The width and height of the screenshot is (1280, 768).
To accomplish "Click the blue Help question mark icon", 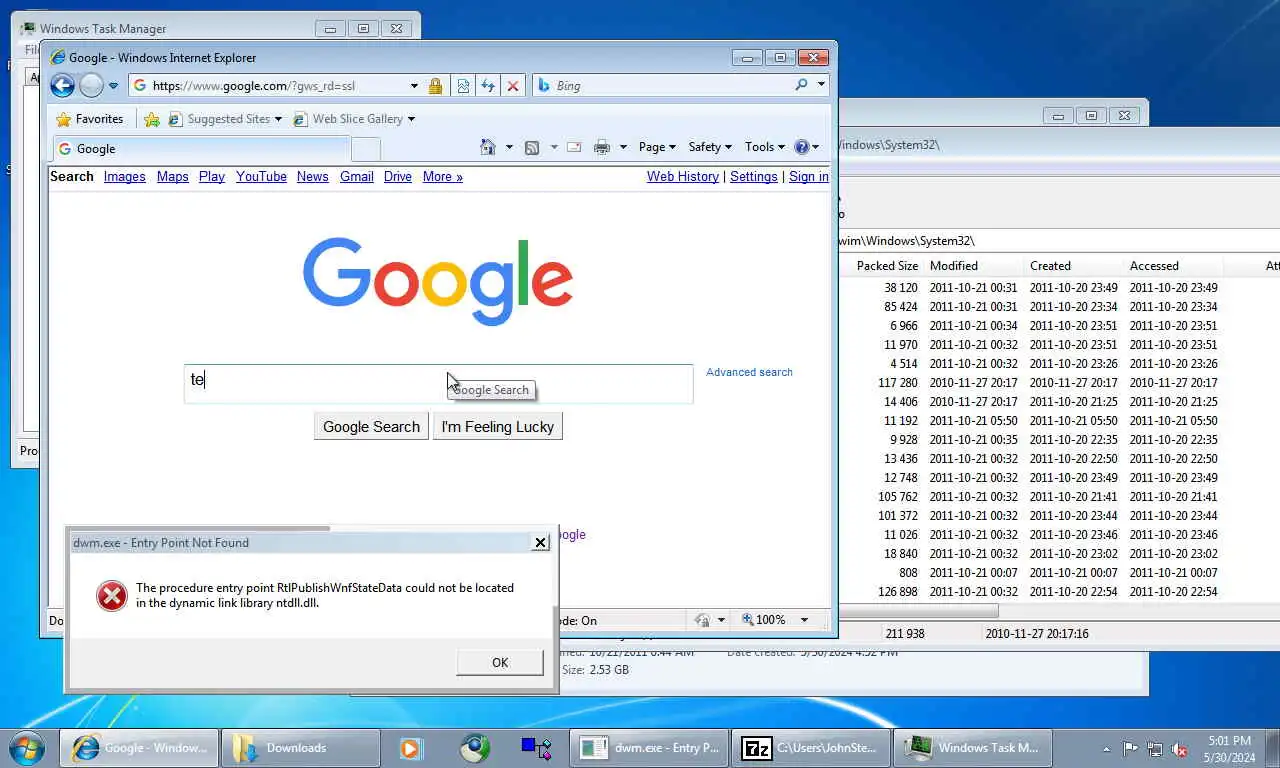I will [801, 147].
